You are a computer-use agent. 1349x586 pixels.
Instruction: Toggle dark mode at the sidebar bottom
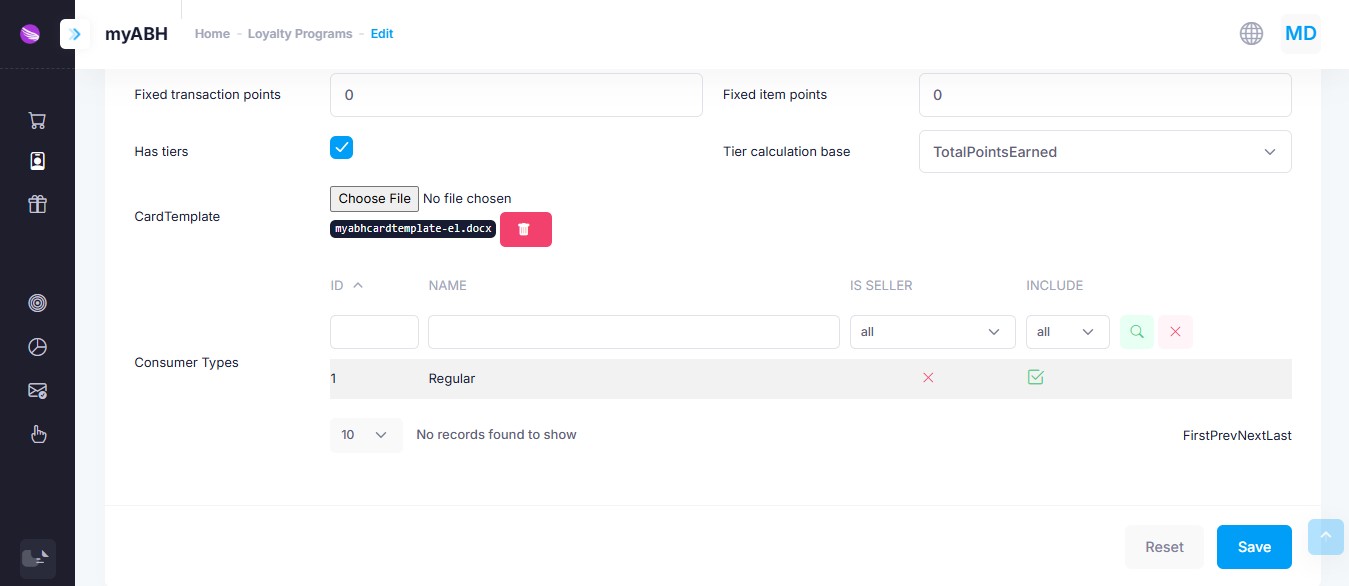click(x=37, y=558)
